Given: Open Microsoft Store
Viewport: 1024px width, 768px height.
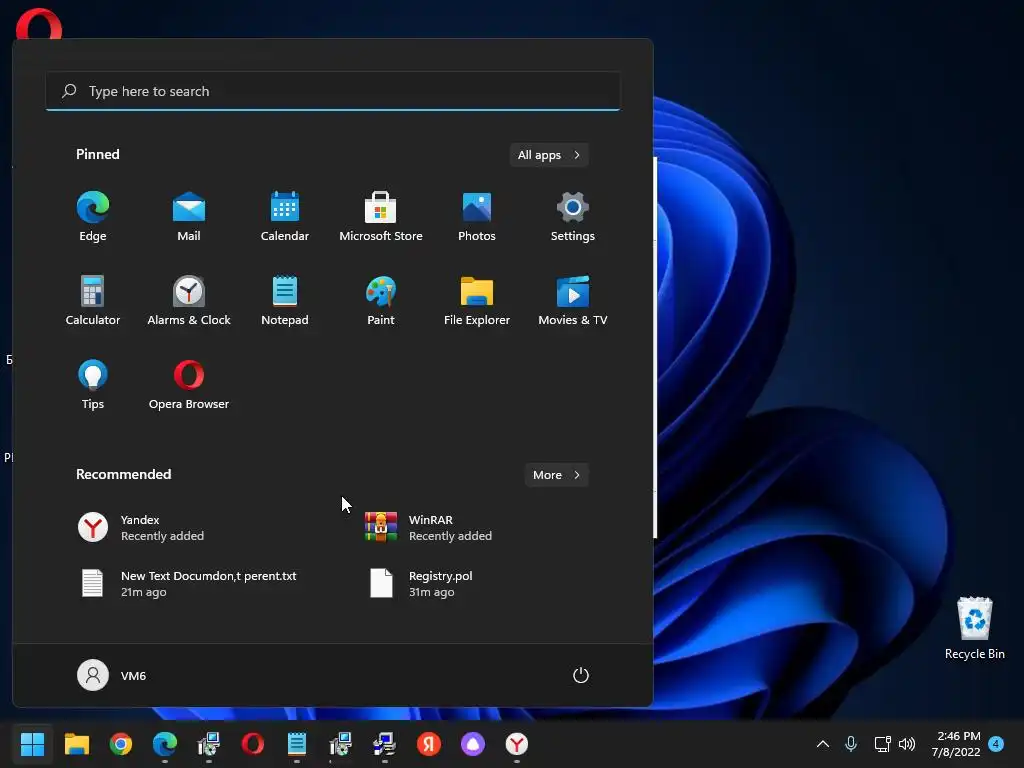Looking at the screenshot, I should click(381, 217).
